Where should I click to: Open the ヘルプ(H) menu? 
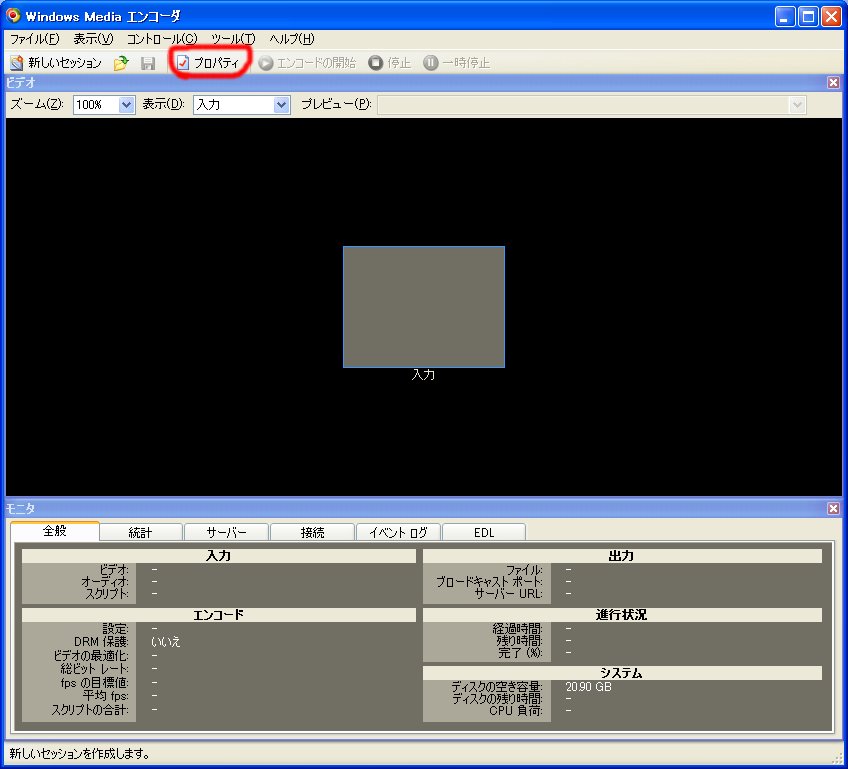(x=292, y=39)
